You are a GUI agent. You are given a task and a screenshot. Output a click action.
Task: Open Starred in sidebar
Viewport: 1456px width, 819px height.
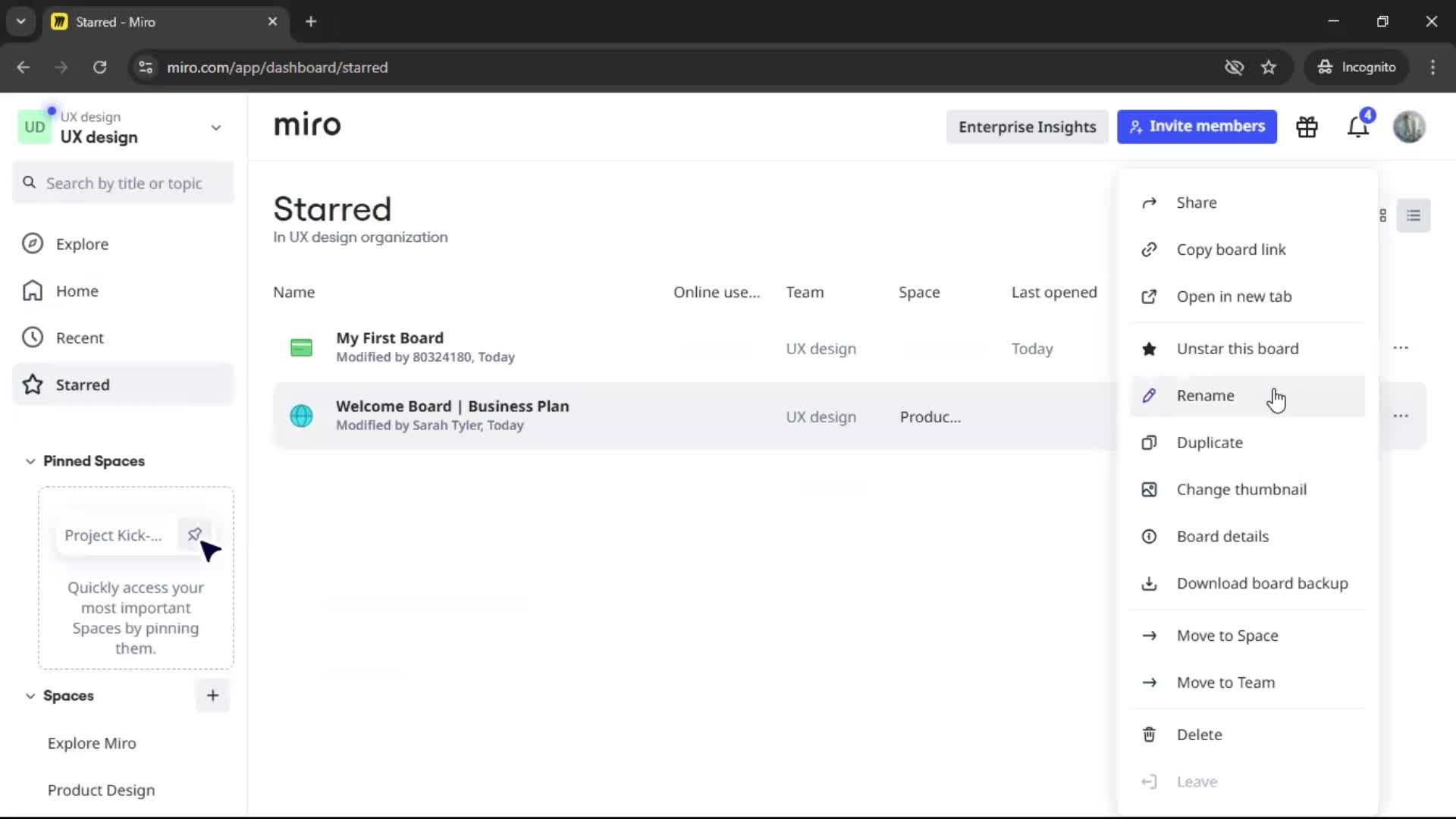pyautogui.click(x=124, y=385)
